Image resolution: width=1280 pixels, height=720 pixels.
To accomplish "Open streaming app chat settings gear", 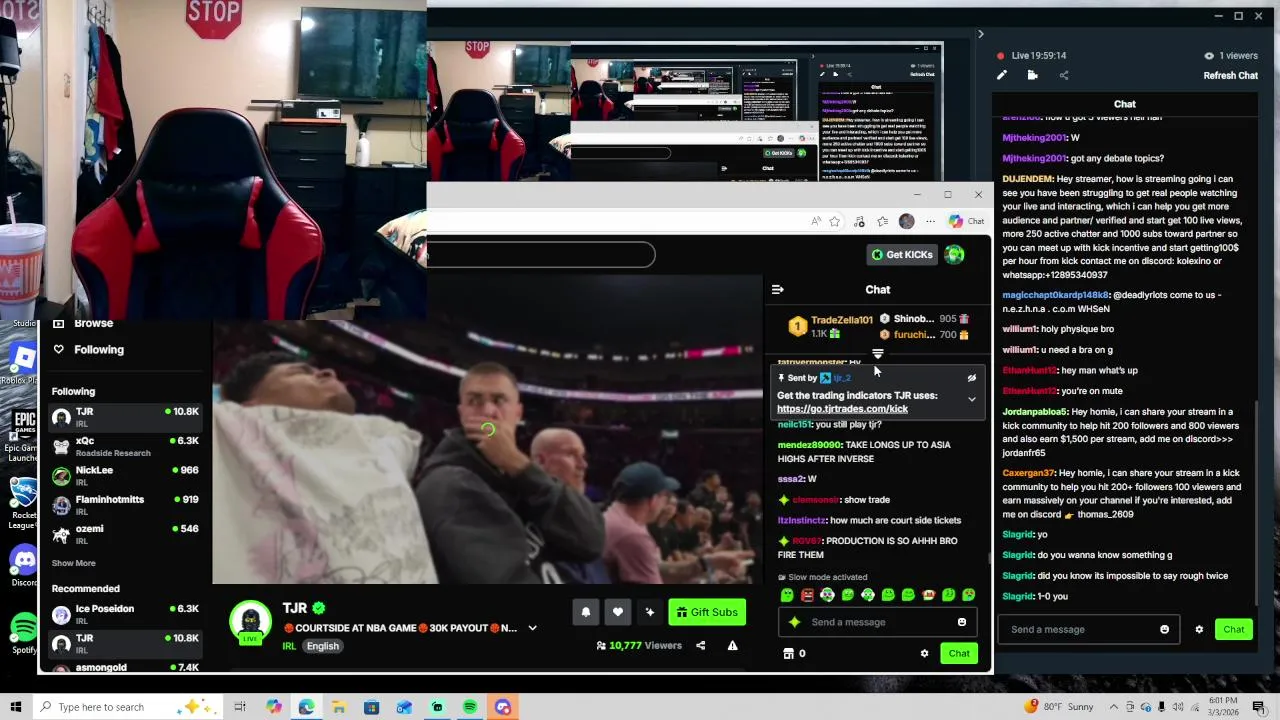I will click(1199, 630).
